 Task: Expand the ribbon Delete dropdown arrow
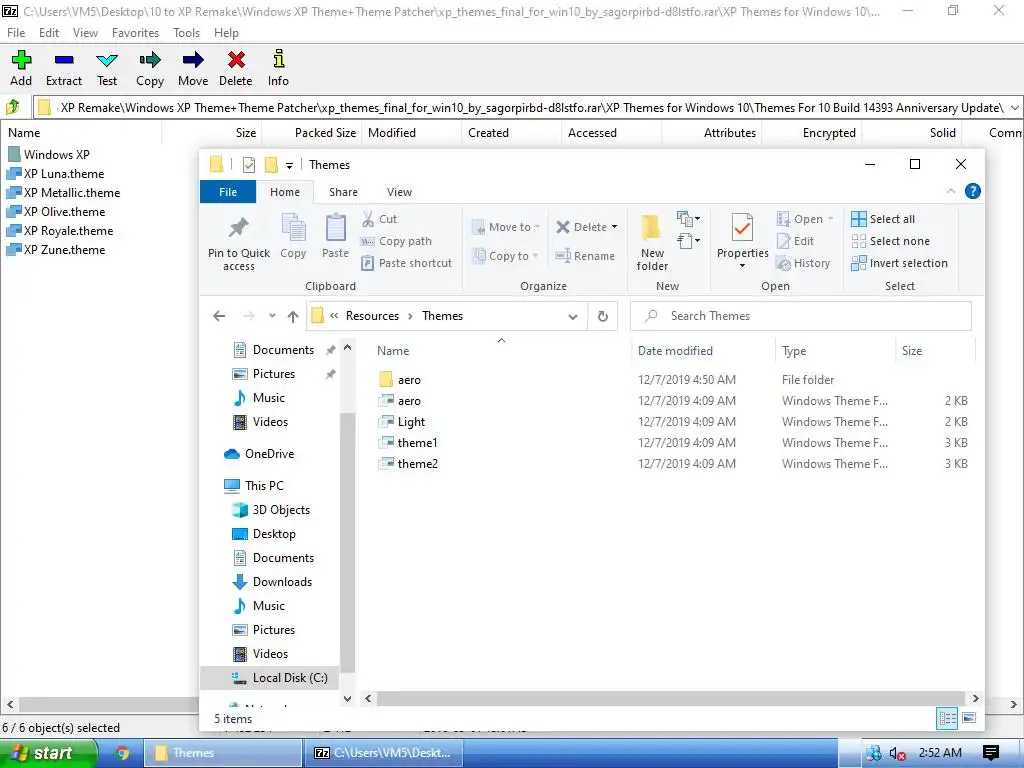pyautogui.click(x=615, y=227)
